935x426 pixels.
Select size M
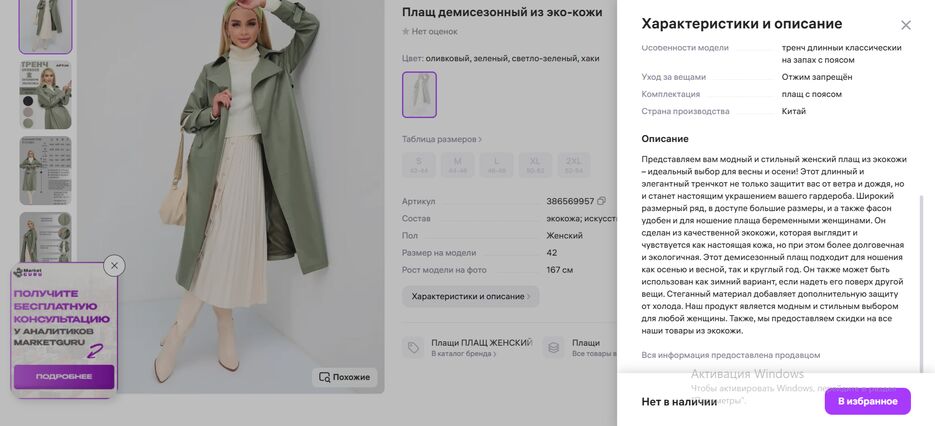[x=457, y=165]
